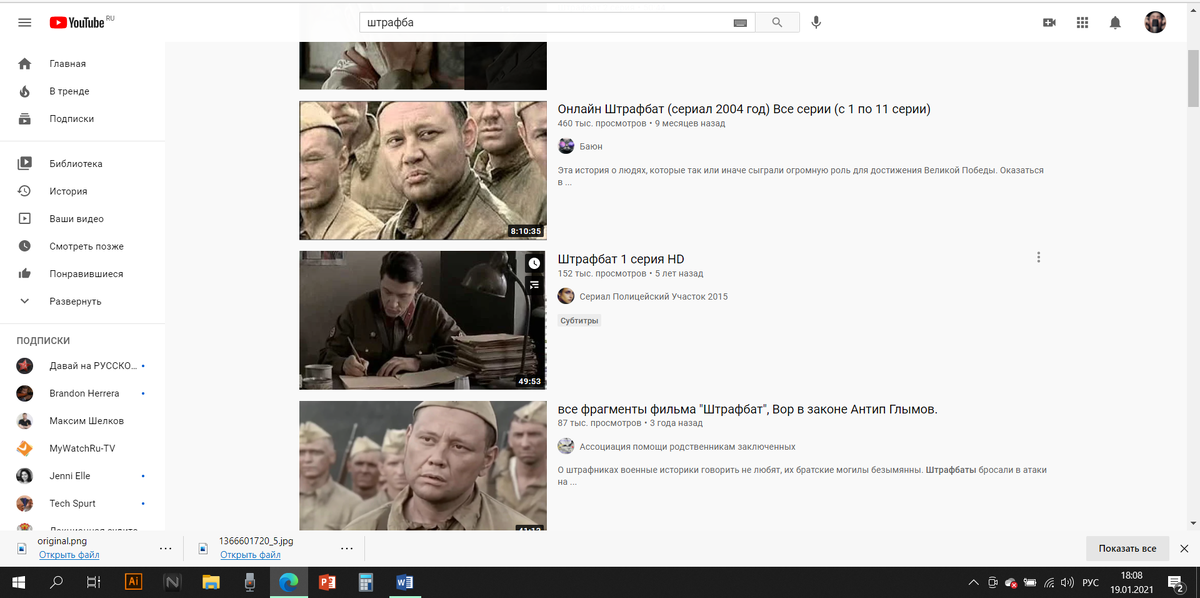This screenshot has height=598, width=1200.
Task: Open the on-screen keyboard in search box
Action: [740, 22]
